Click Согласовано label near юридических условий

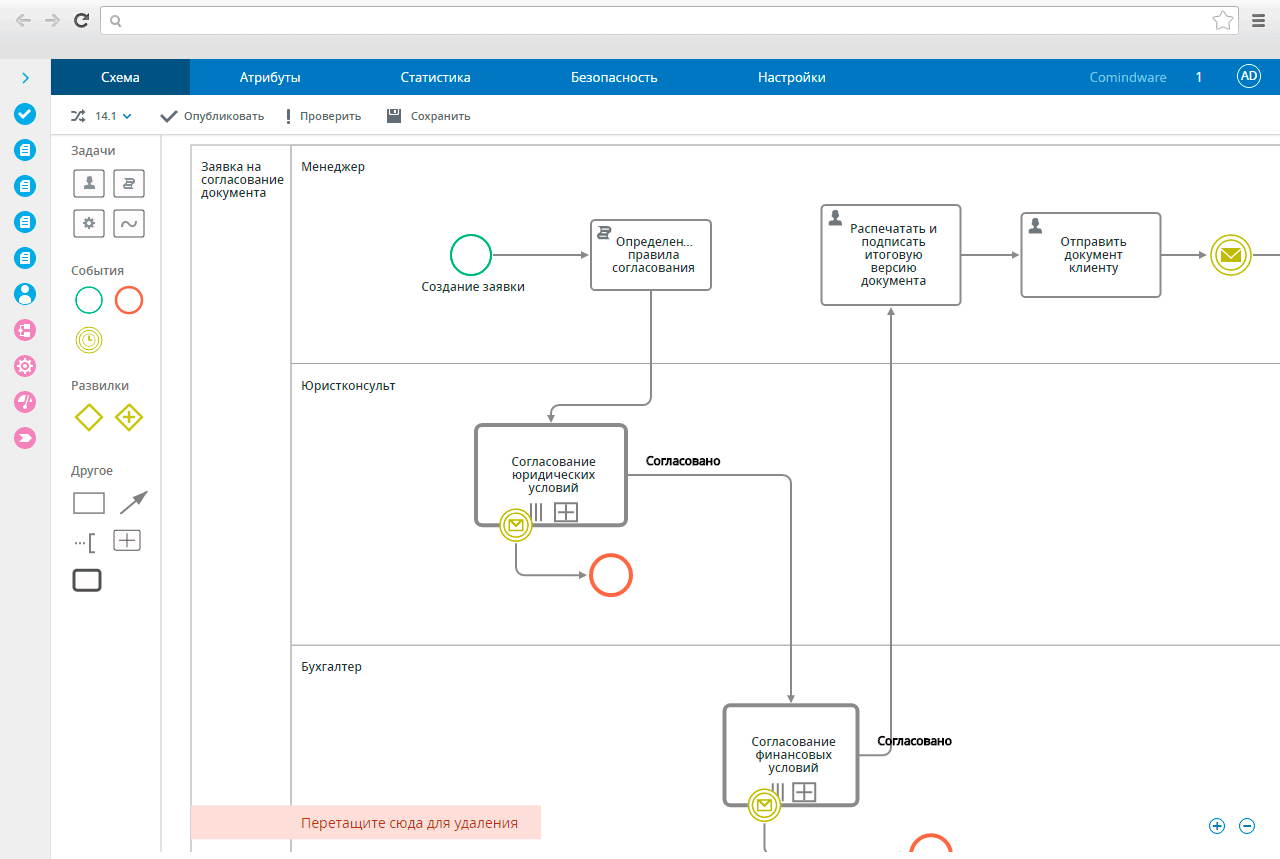click(683, 461)
